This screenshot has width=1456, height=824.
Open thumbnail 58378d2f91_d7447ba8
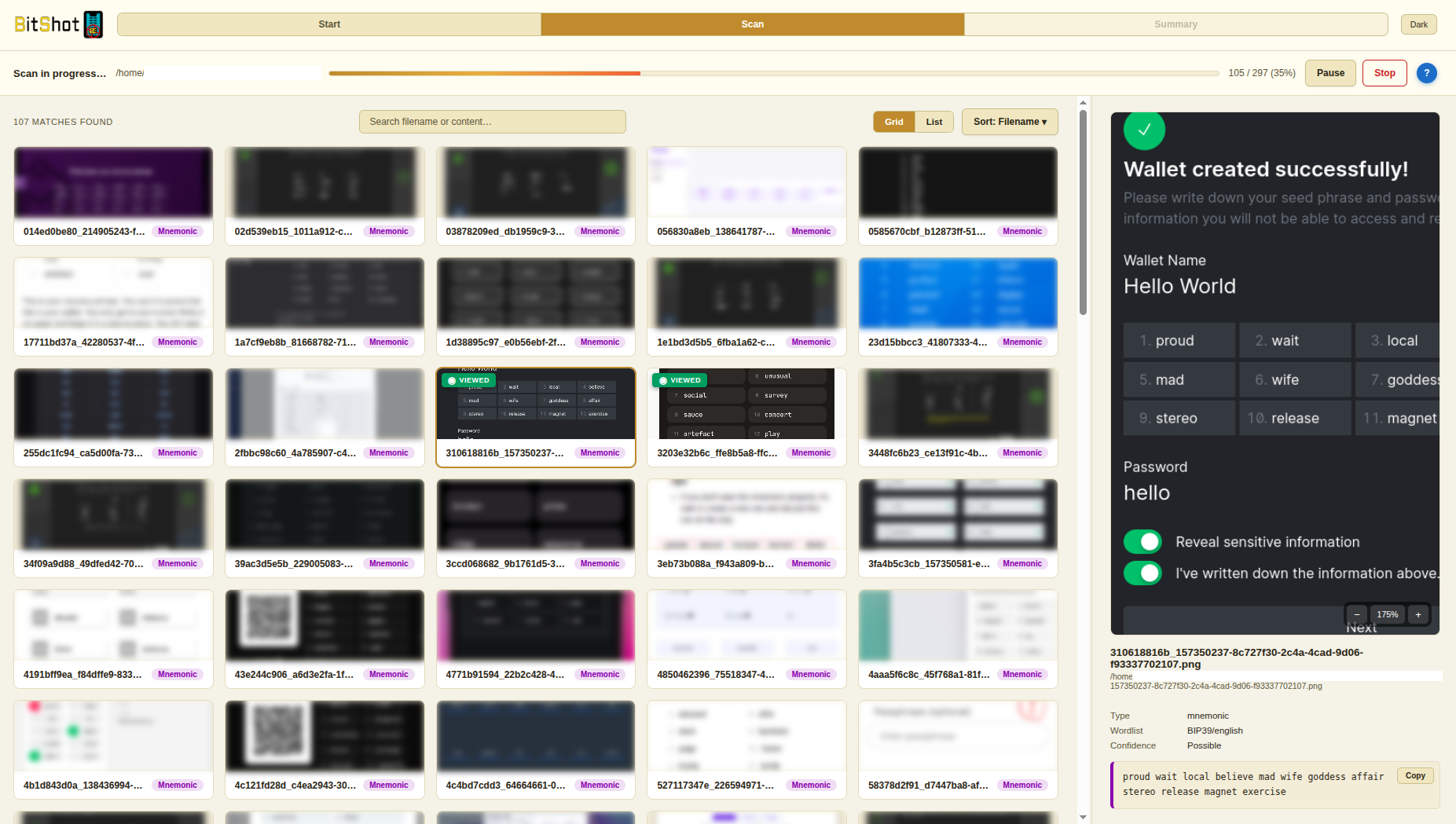point(958,750)
